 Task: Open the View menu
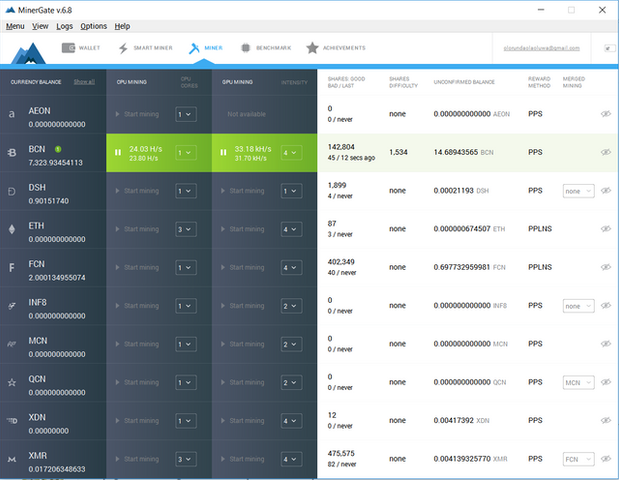pos(40,26)
